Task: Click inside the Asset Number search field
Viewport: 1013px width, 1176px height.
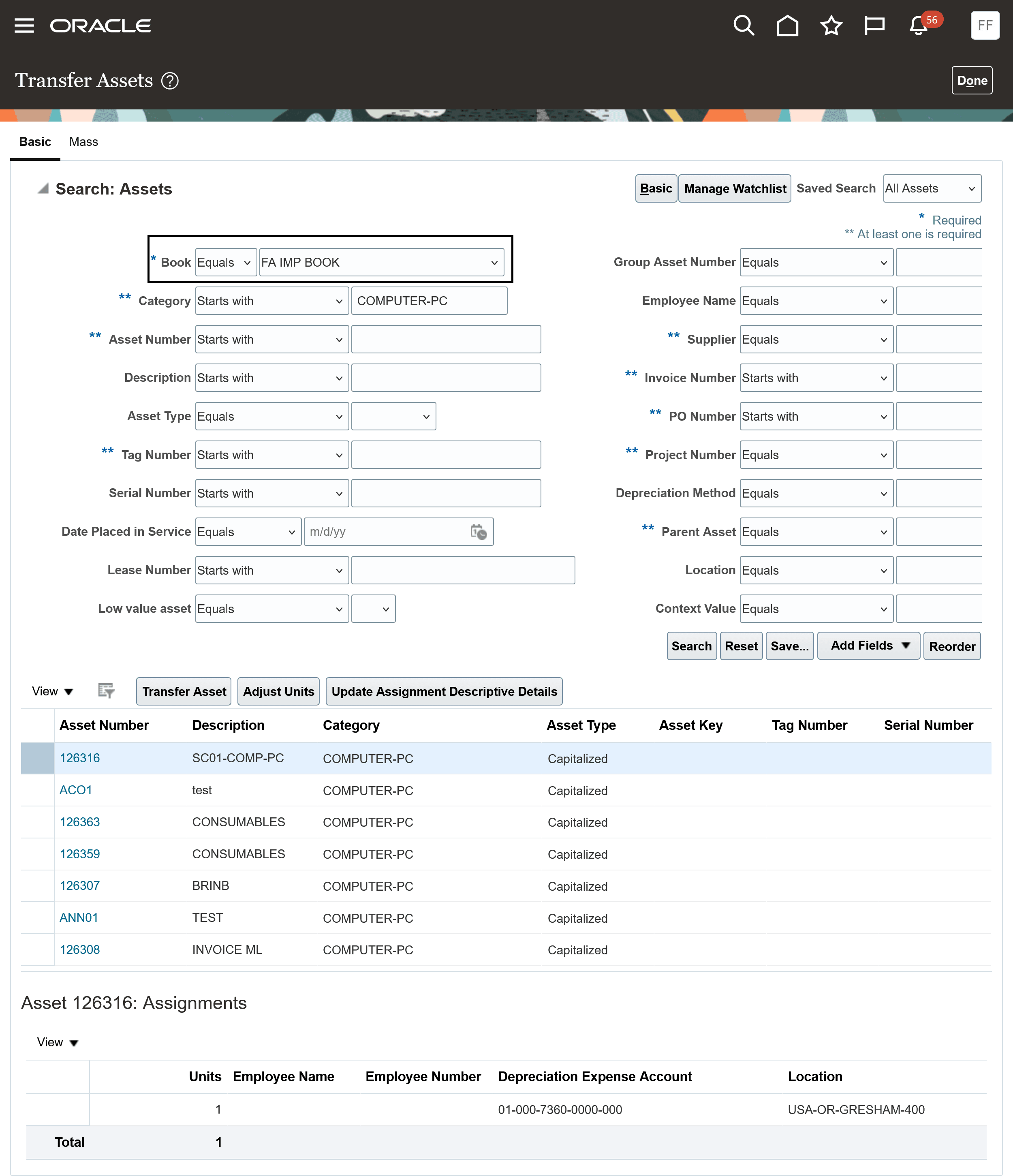Action: (x=446, y=339)
